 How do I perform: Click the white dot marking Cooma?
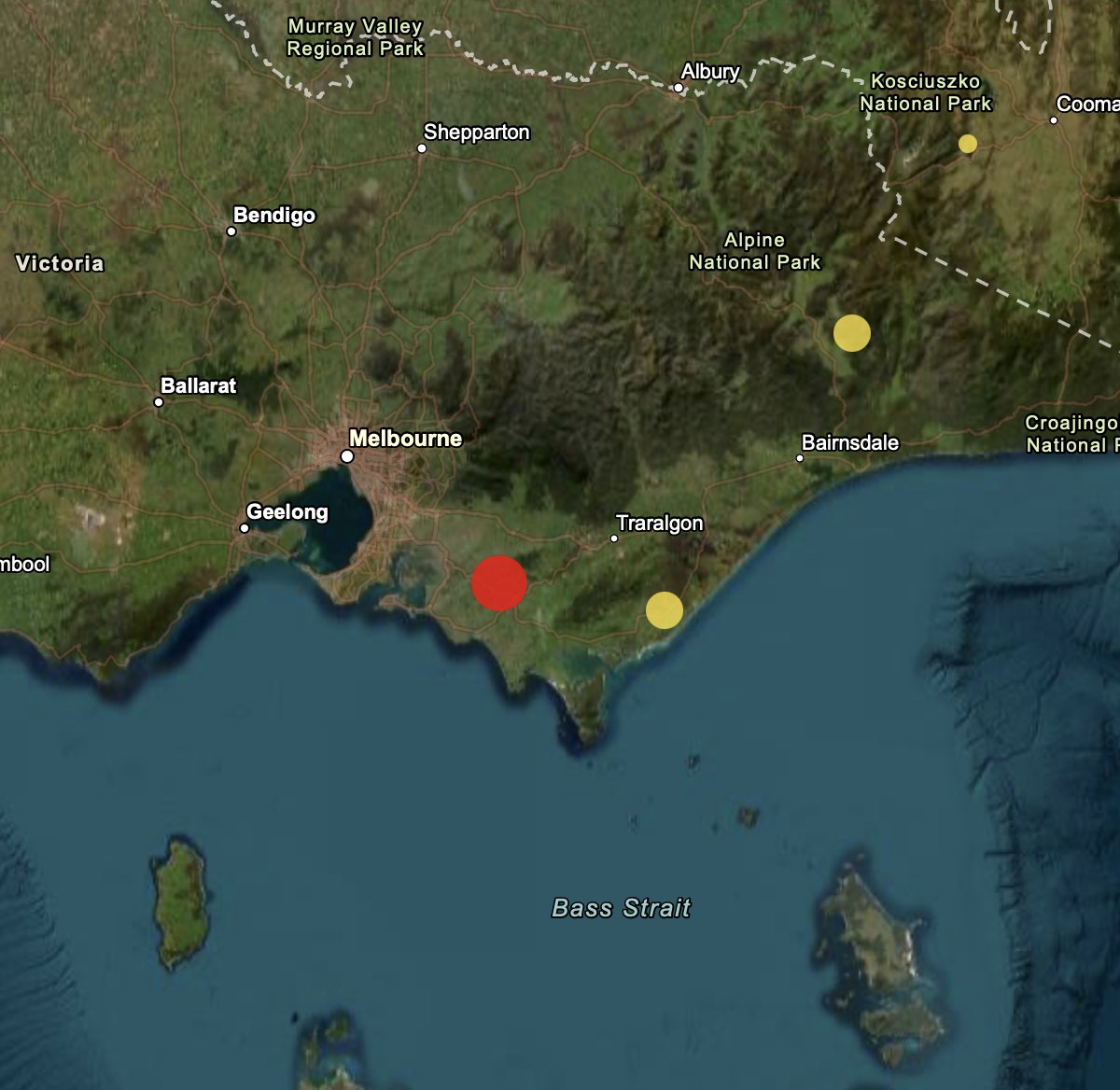click(x=1054, y=119)
